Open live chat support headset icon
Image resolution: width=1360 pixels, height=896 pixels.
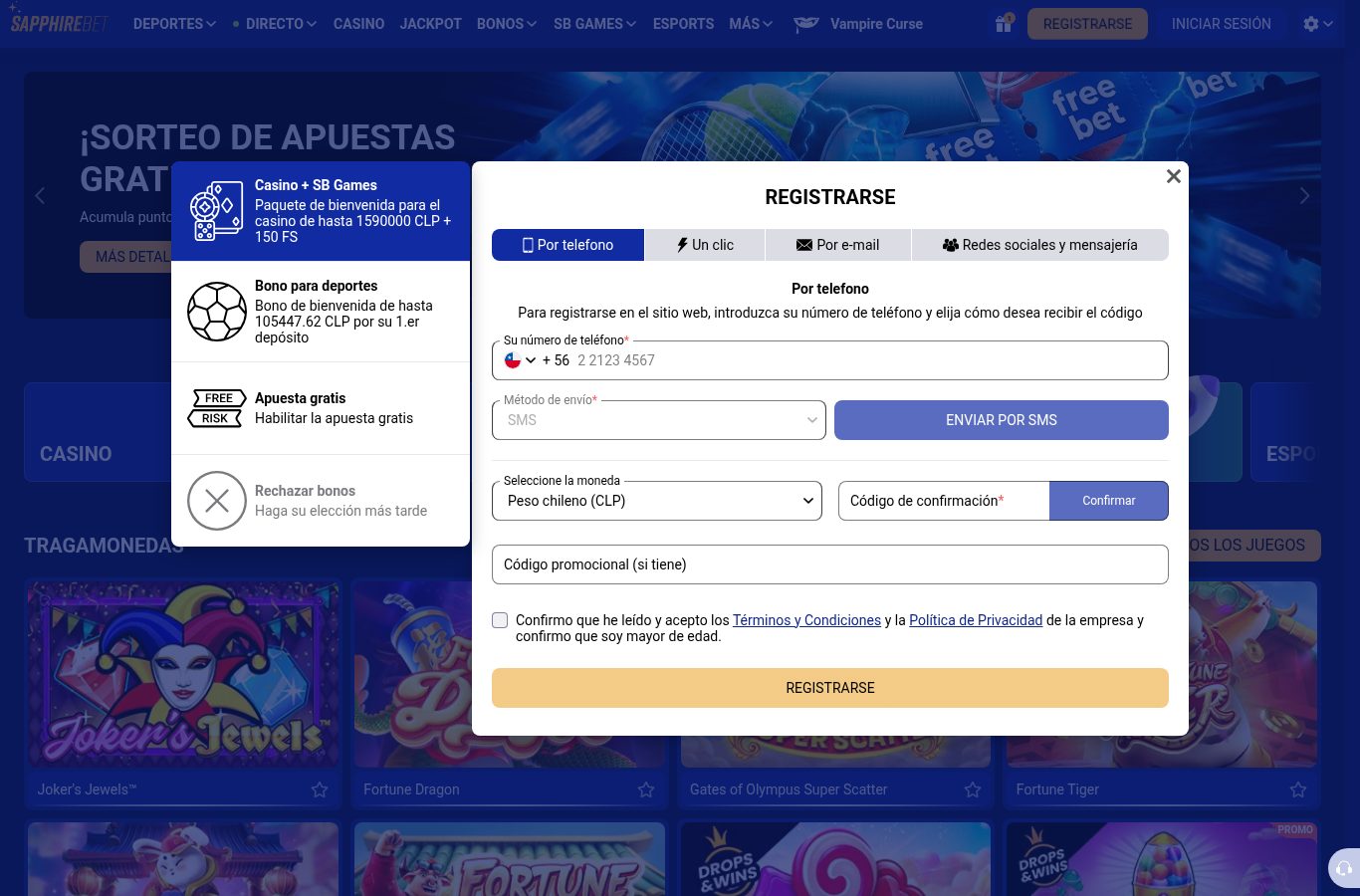(x=1344, y=868)
